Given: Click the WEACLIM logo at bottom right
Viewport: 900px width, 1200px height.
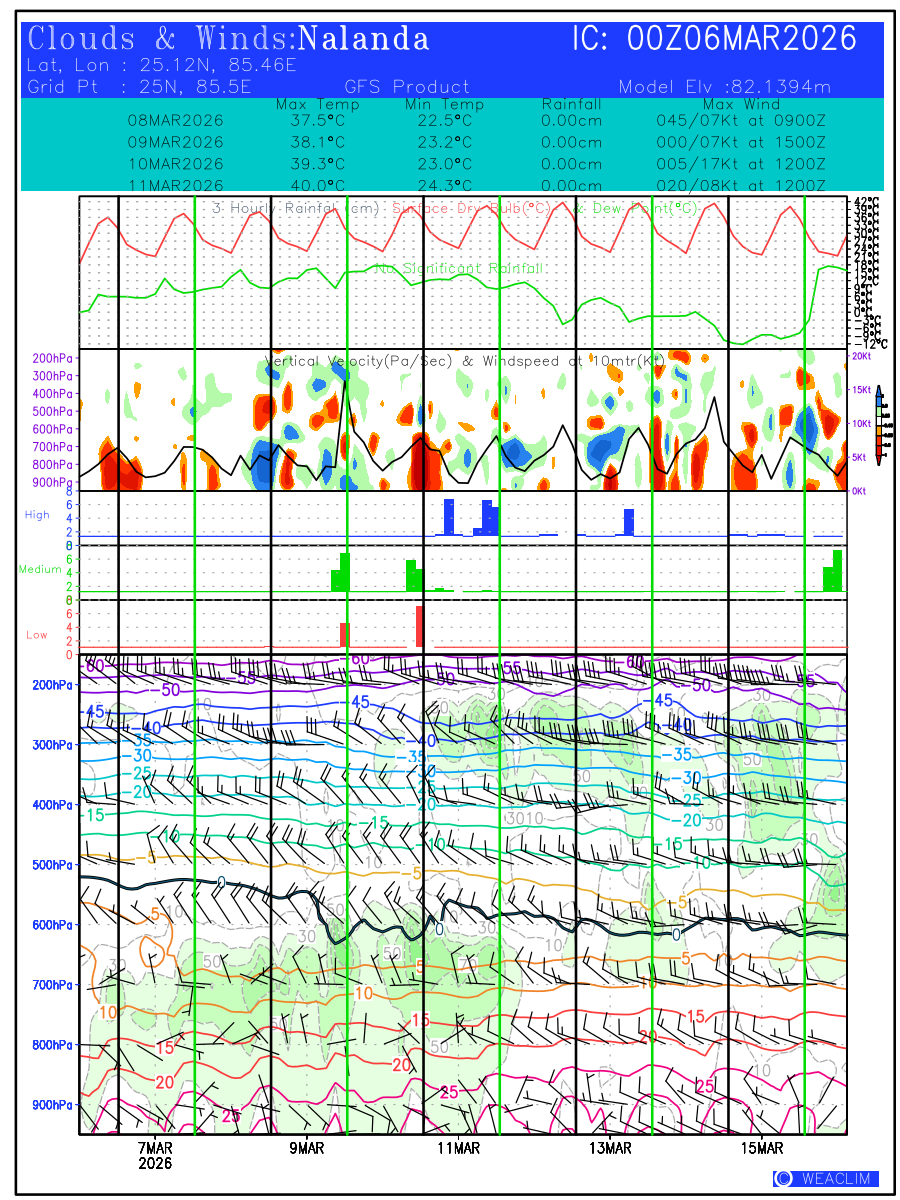Looking at the screenshot, I should 825,1179.
